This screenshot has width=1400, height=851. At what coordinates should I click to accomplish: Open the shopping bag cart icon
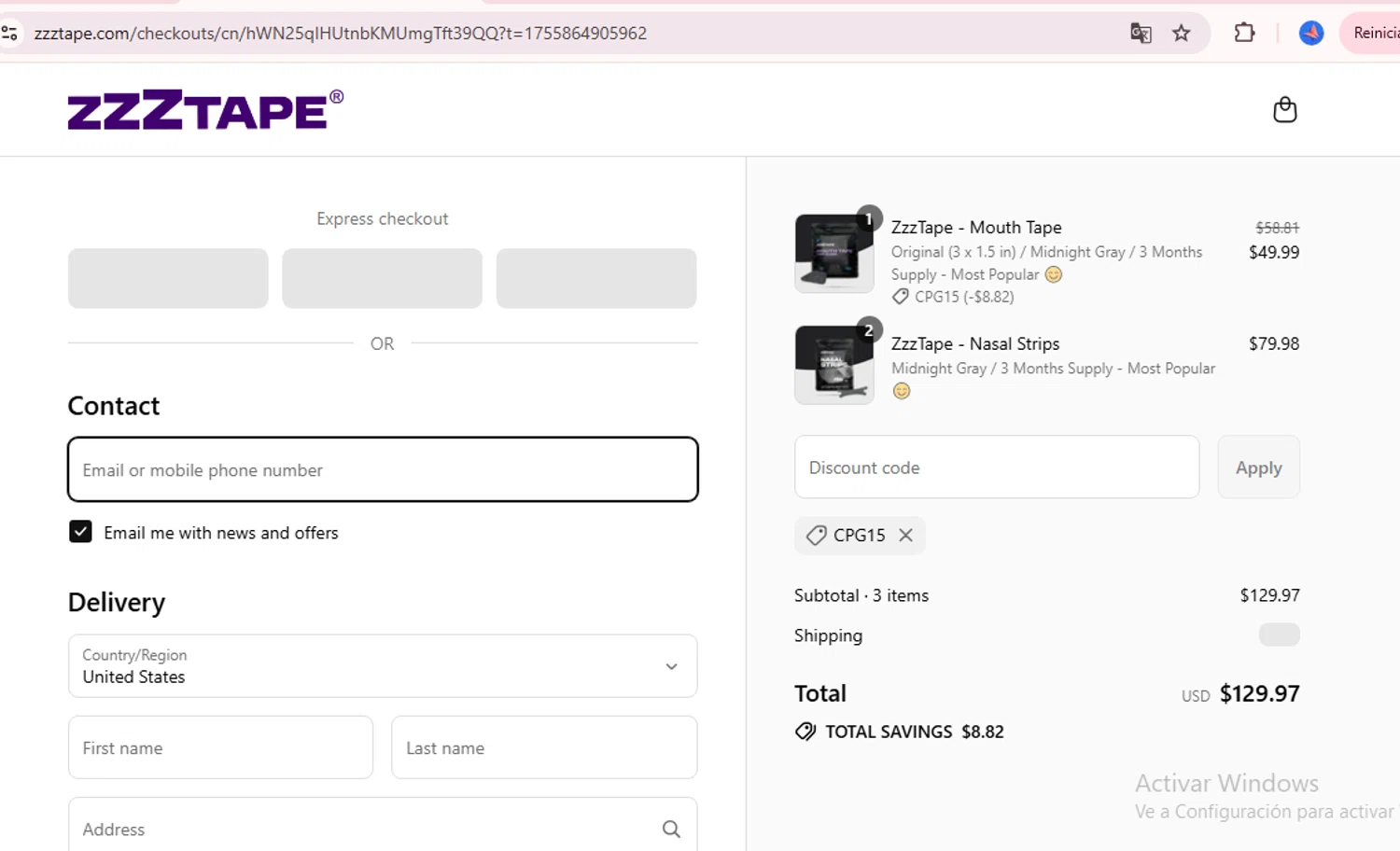tap(1285, 110)
